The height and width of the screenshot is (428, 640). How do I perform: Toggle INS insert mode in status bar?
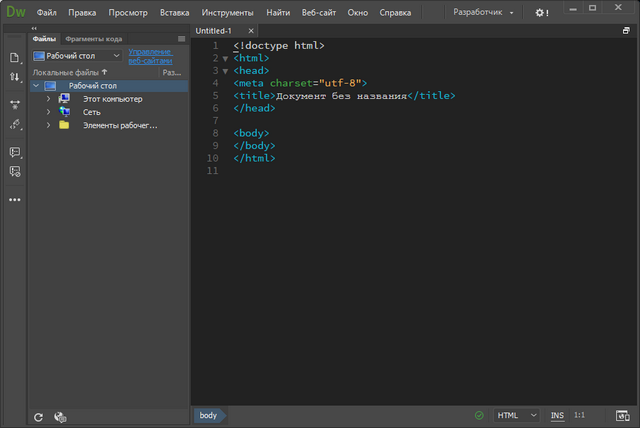click(x=557, y=415)
